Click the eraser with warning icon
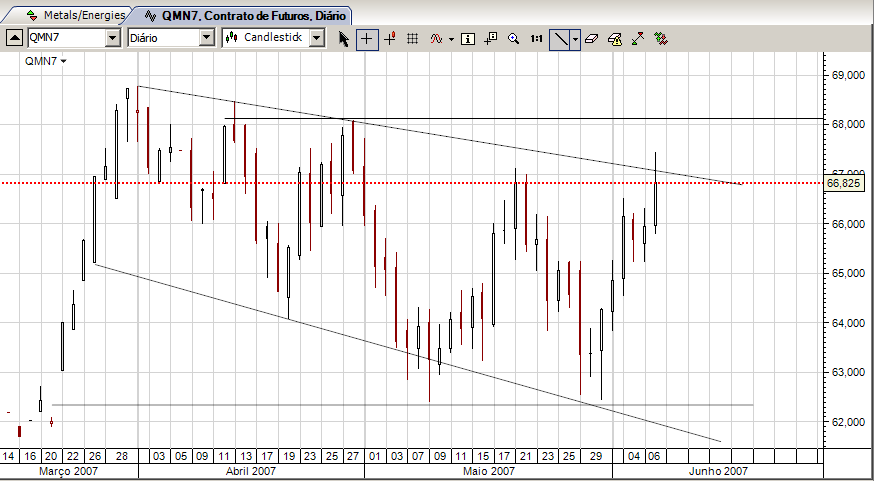 615,39
